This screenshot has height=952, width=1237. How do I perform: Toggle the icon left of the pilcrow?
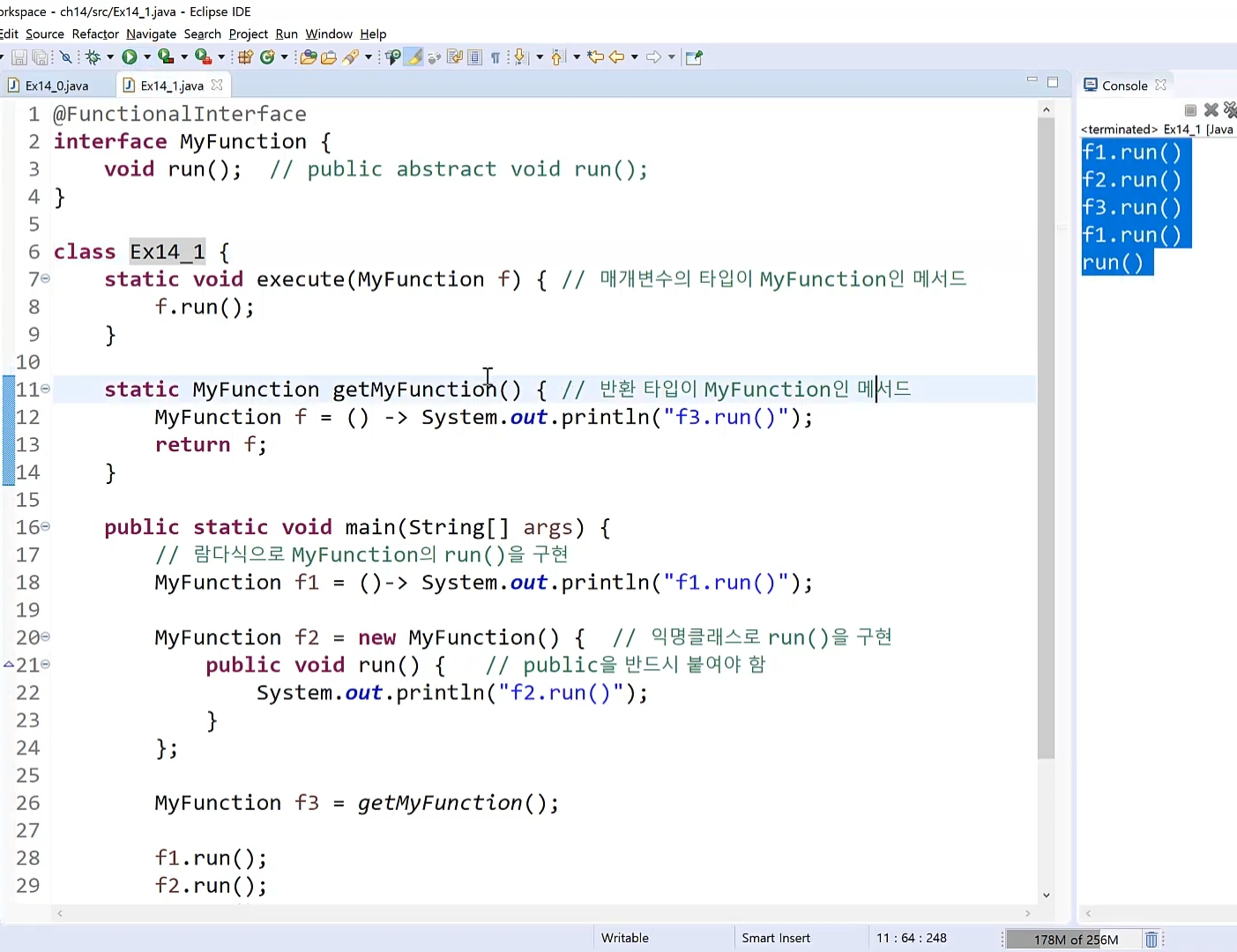tap(474, 57)
